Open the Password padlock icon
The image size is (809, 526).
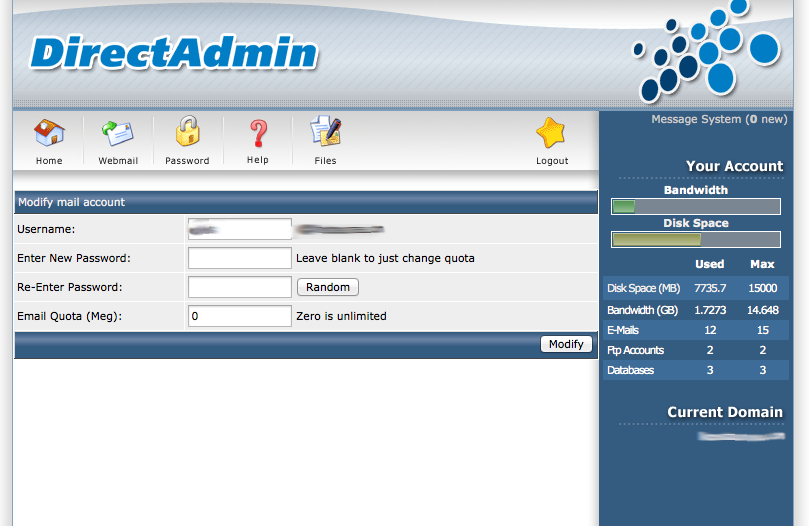(187, 131)
